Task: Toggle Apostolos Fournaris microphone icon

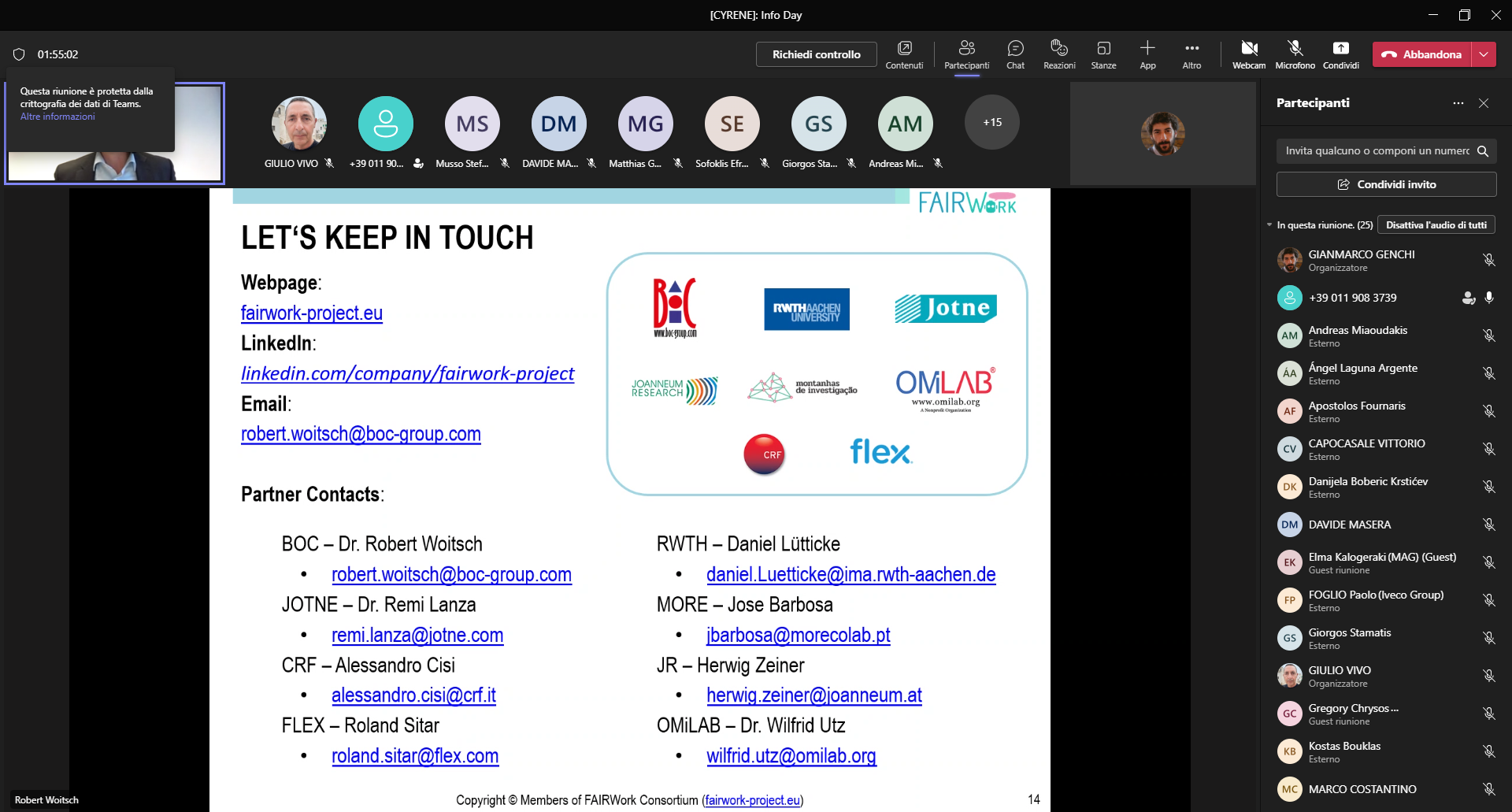Action: [x=1488, y=411]
